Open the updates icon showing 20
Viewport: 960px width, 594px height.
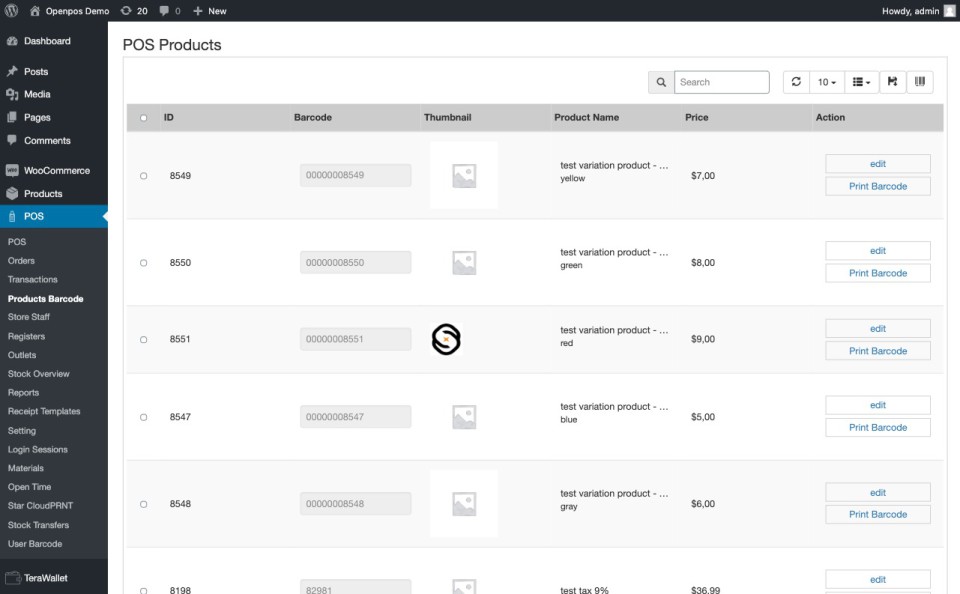coord(134,11)
